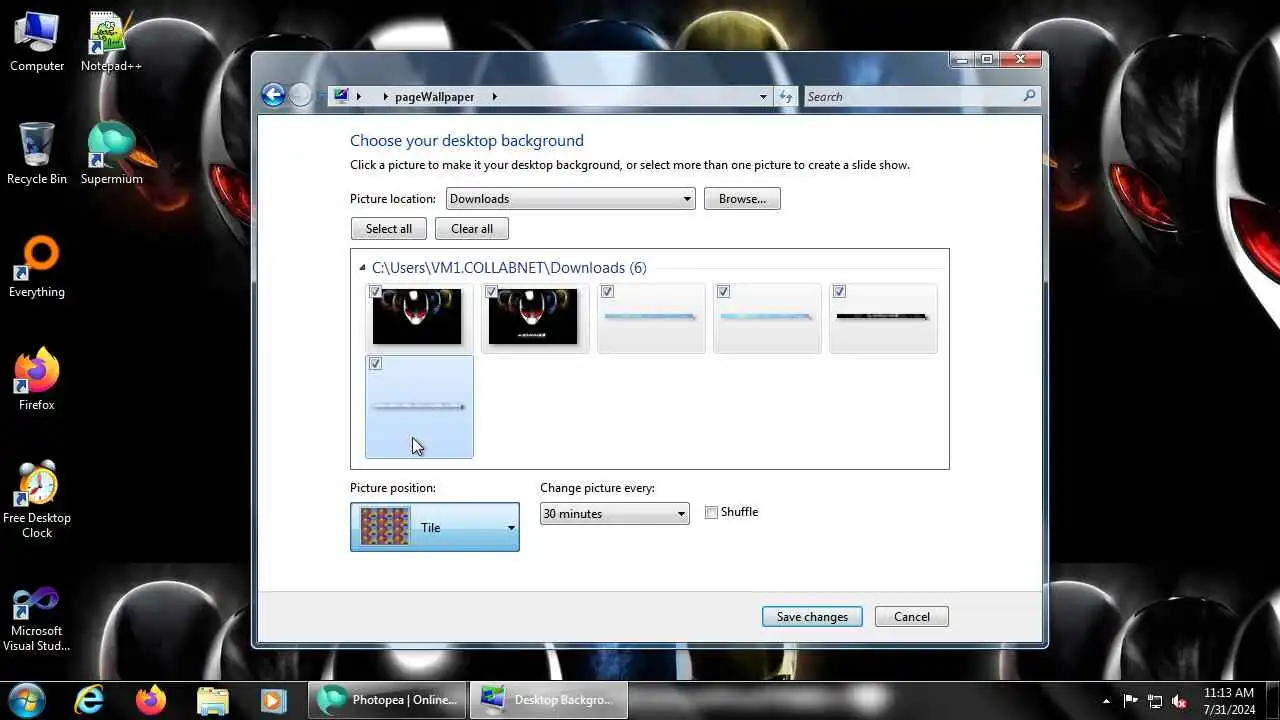Uncheck the fifth dark strip thumbnail checkbox
1280x720 pixels.
[x=839, y=292]
